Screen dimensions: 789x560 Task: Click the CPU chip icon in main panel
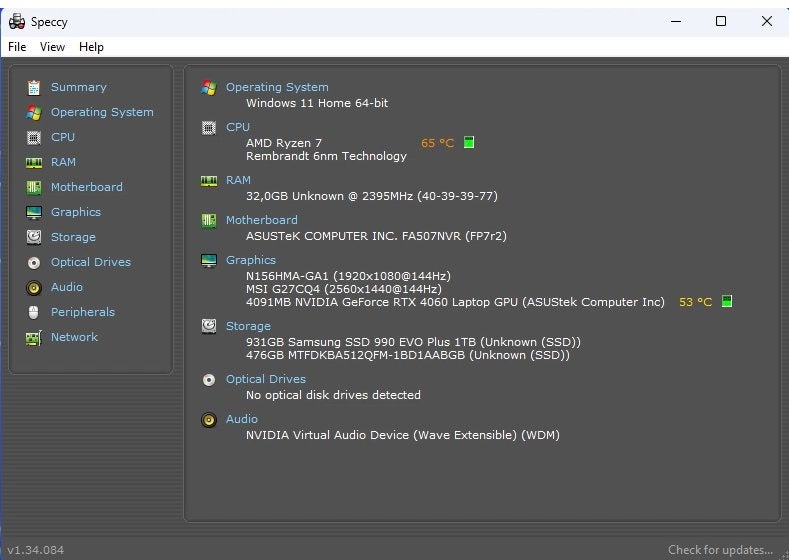pyautogui.click(x=209, y=128)
